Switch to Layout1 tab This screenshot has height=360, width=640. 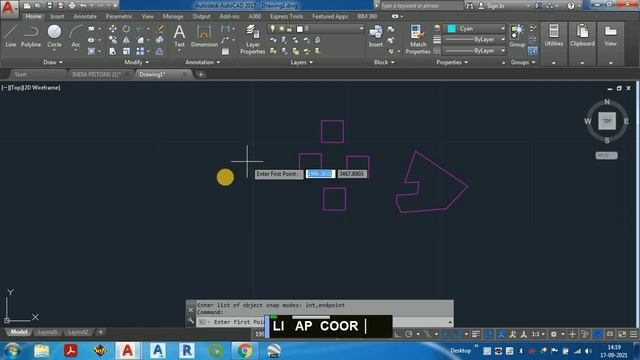click(47, 332)
